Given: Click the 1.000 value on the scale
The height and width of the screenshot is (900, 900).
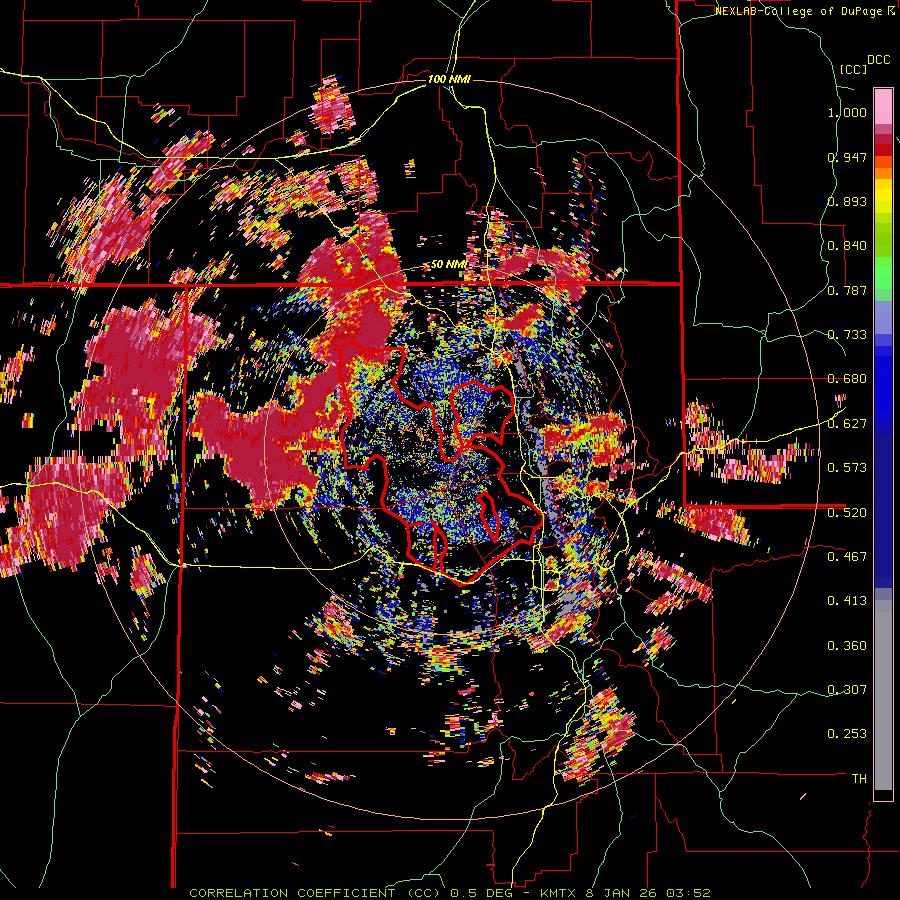Looking at the screenshot, I should [847, 112].
